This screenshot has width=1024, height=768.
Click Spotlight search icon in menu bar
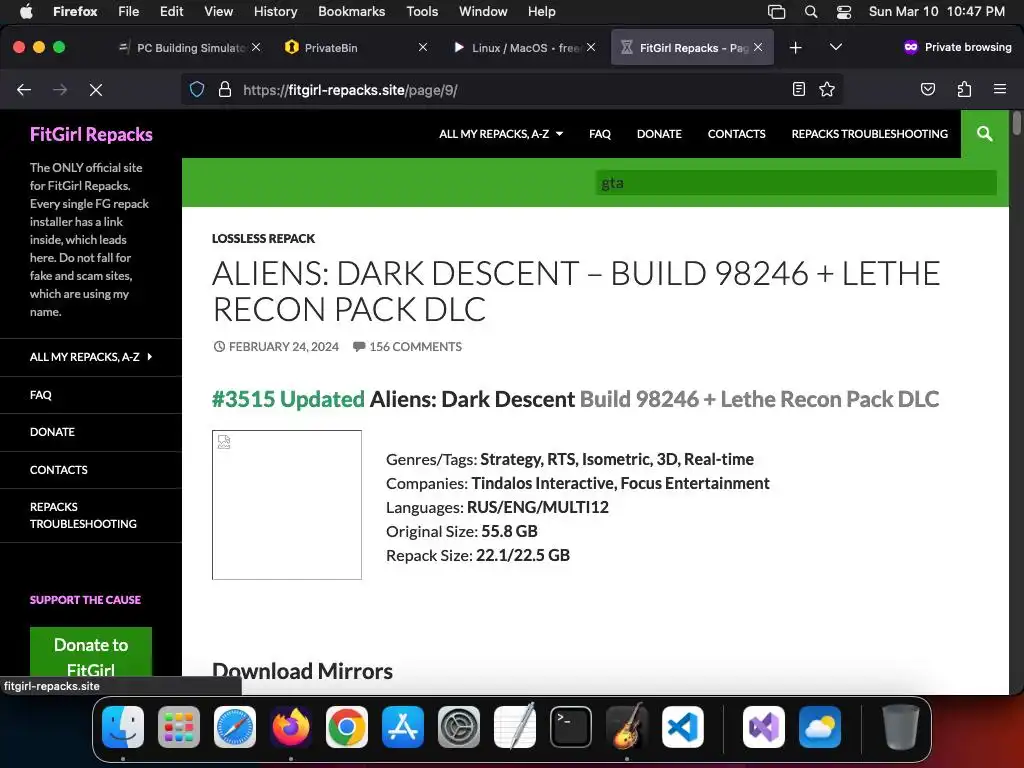click(x=810, y=12)
